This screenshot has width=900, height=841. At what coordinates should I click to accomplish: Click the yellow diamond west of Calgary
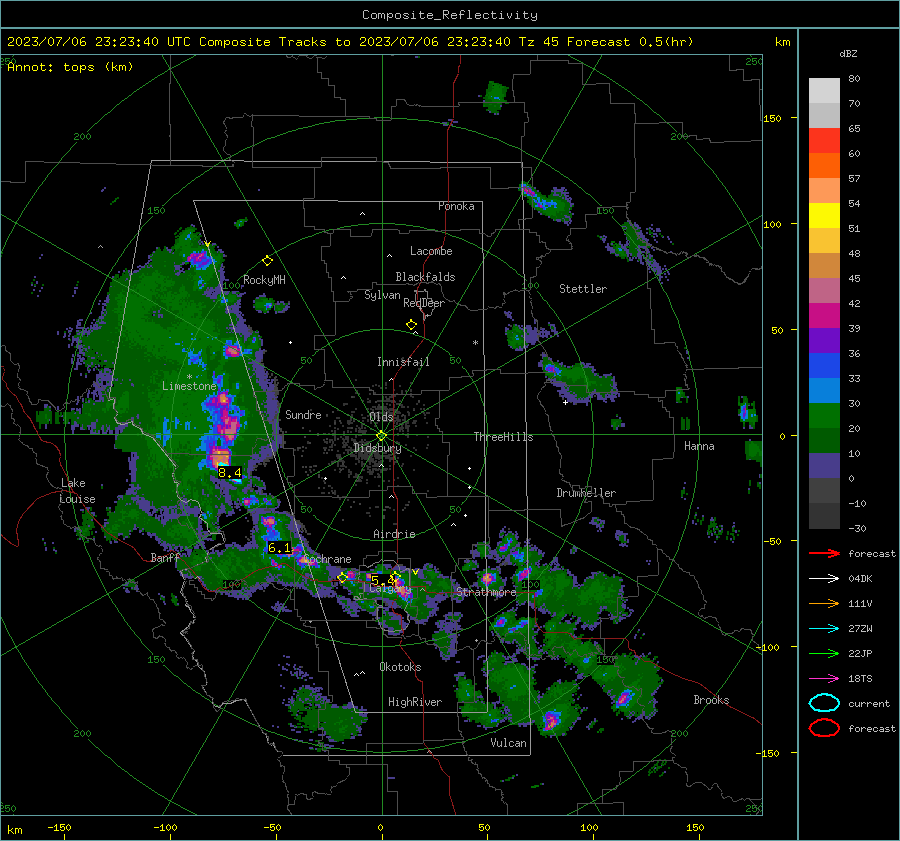342,577
